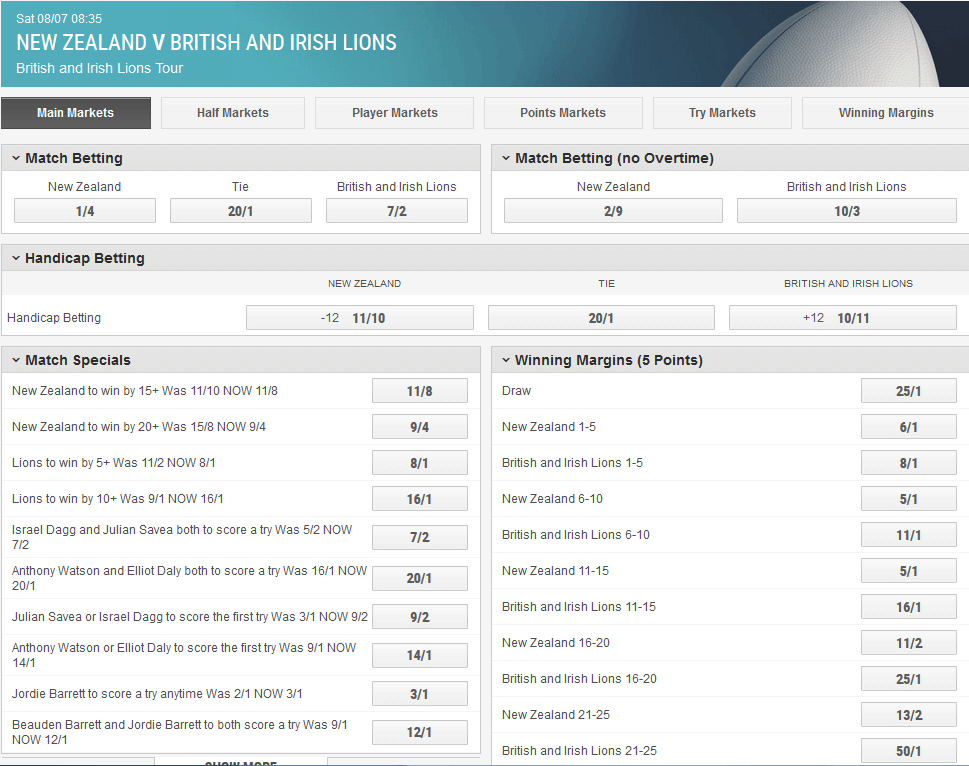Collapse the Match Specials section
This screenshot has width=969, height=766.
coord(16,360)
